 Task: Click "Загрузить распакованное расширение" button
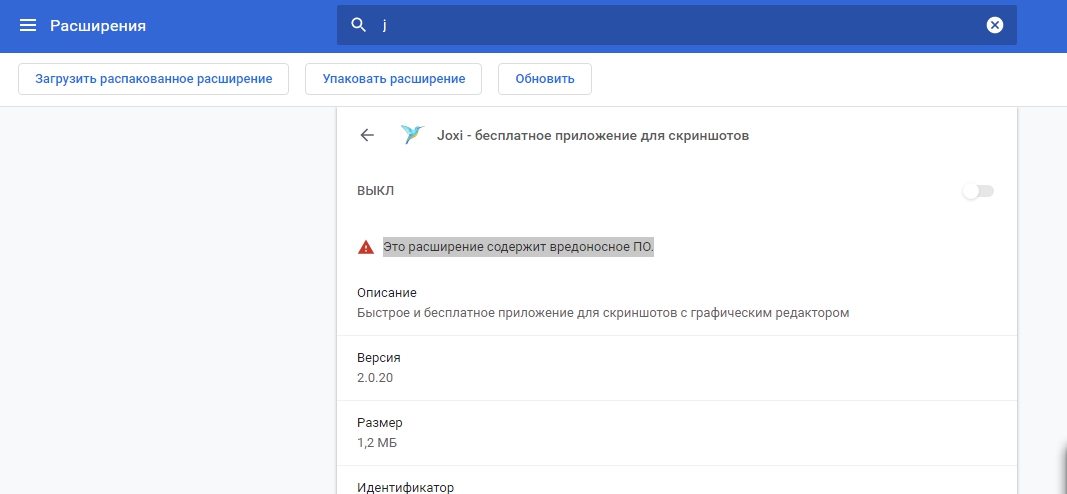154,79
